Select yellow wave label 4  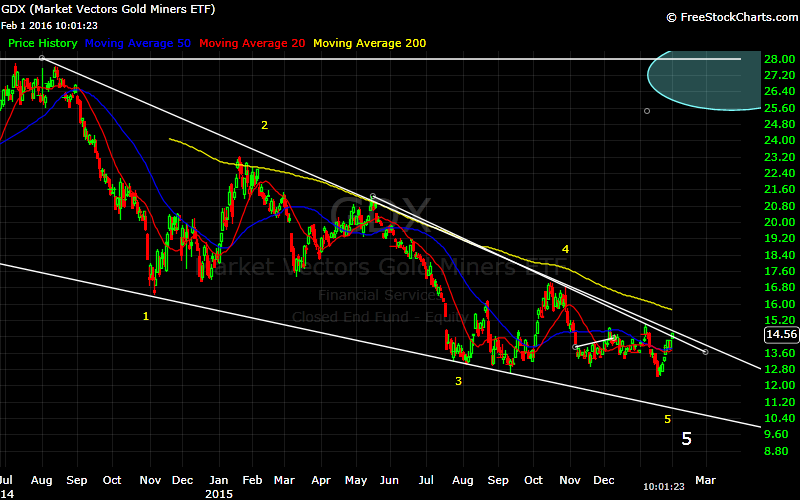tap(565, 248)
